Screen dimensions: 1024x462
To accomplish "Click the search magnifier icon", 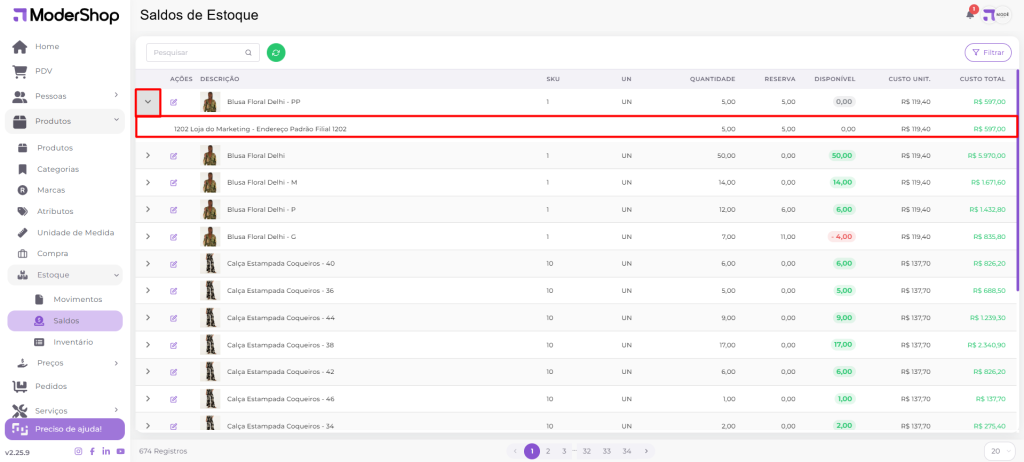I will point(249,52).
